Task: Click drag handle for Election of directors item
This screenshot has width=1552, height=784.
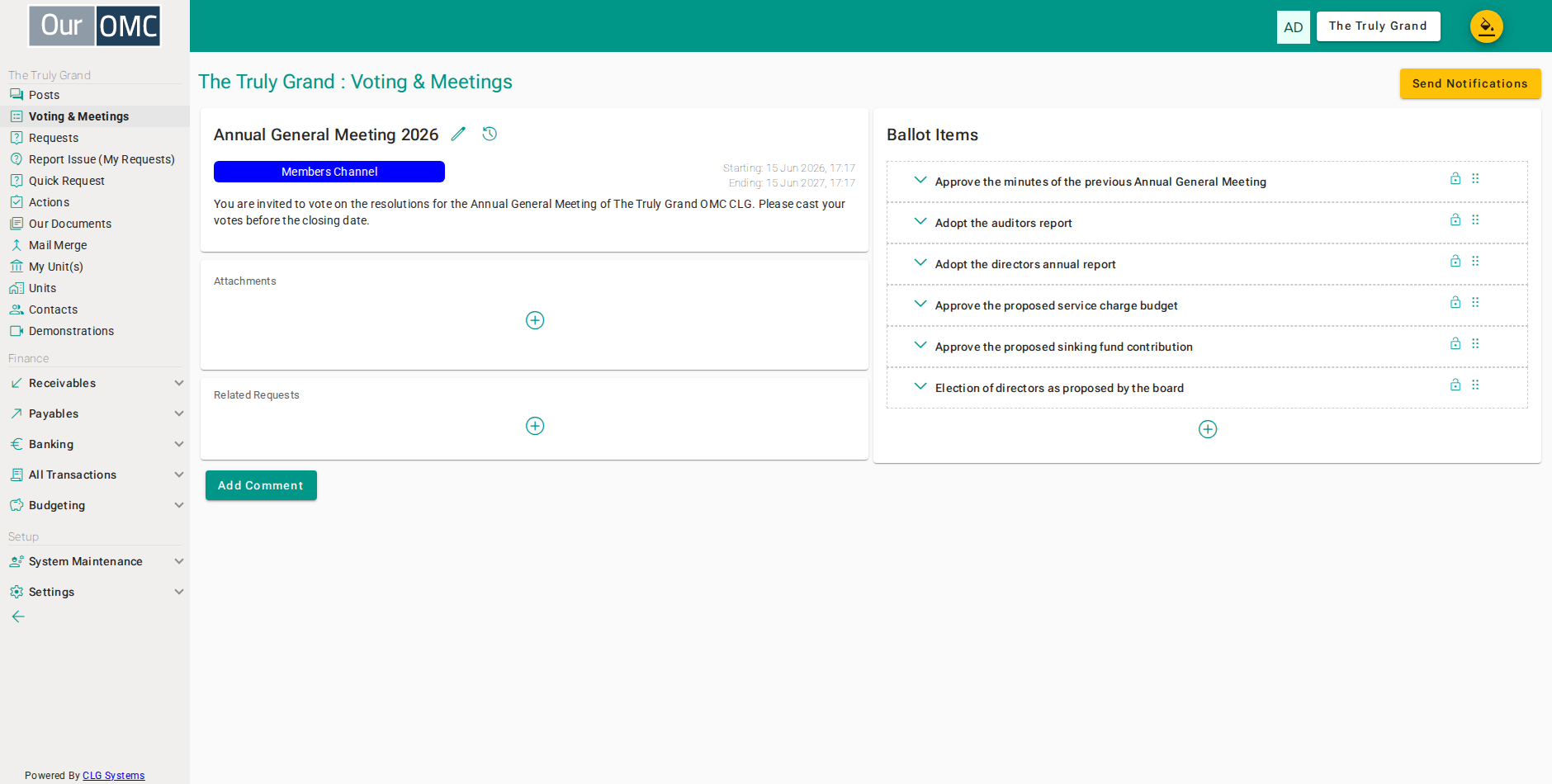Action: pos(1475,385)
